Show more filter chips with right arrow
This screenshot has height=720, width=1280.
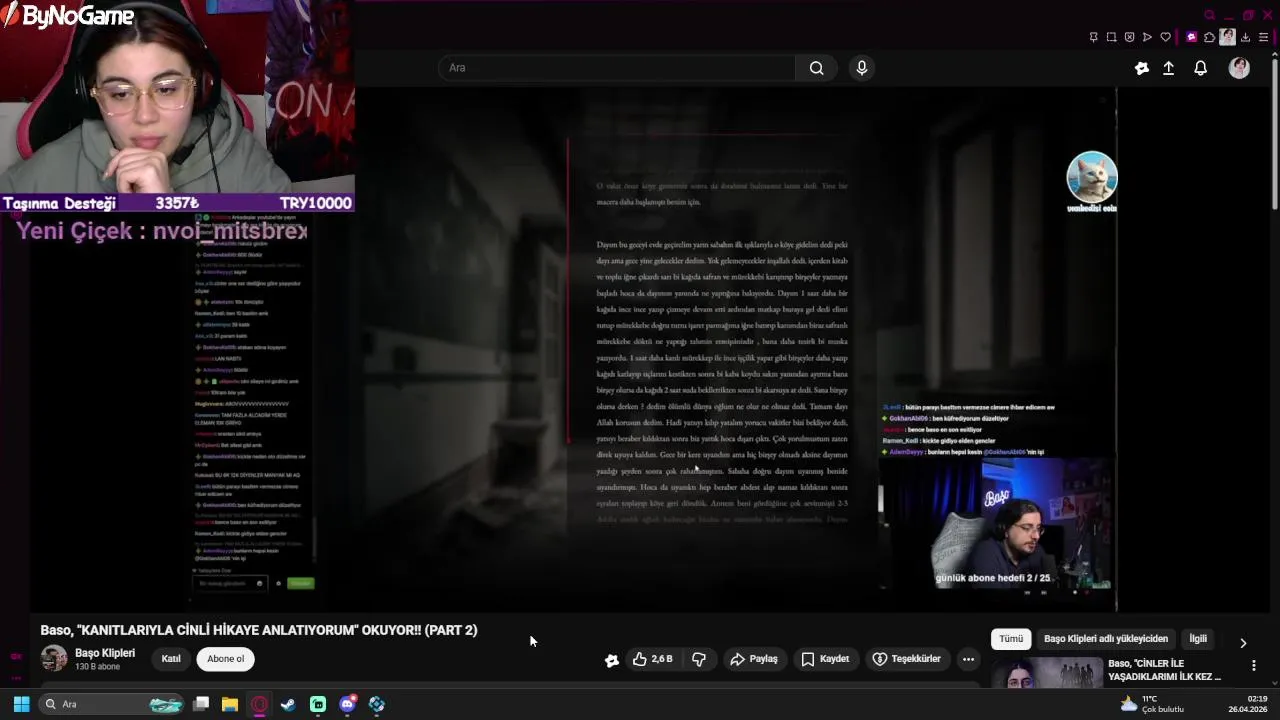1243,643
